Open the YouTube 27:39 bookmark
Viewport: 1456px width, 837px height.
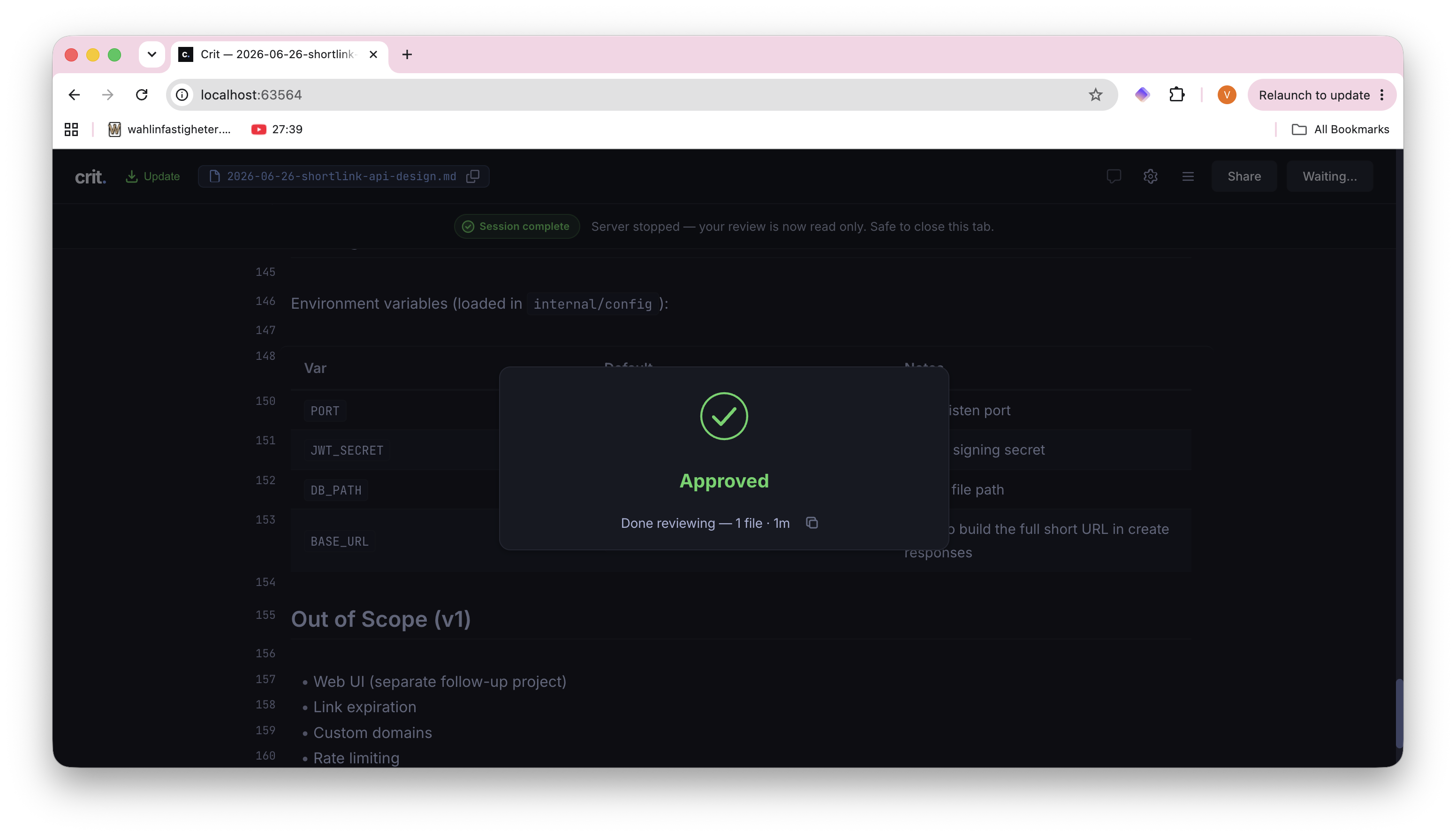[x=277, y=129]
